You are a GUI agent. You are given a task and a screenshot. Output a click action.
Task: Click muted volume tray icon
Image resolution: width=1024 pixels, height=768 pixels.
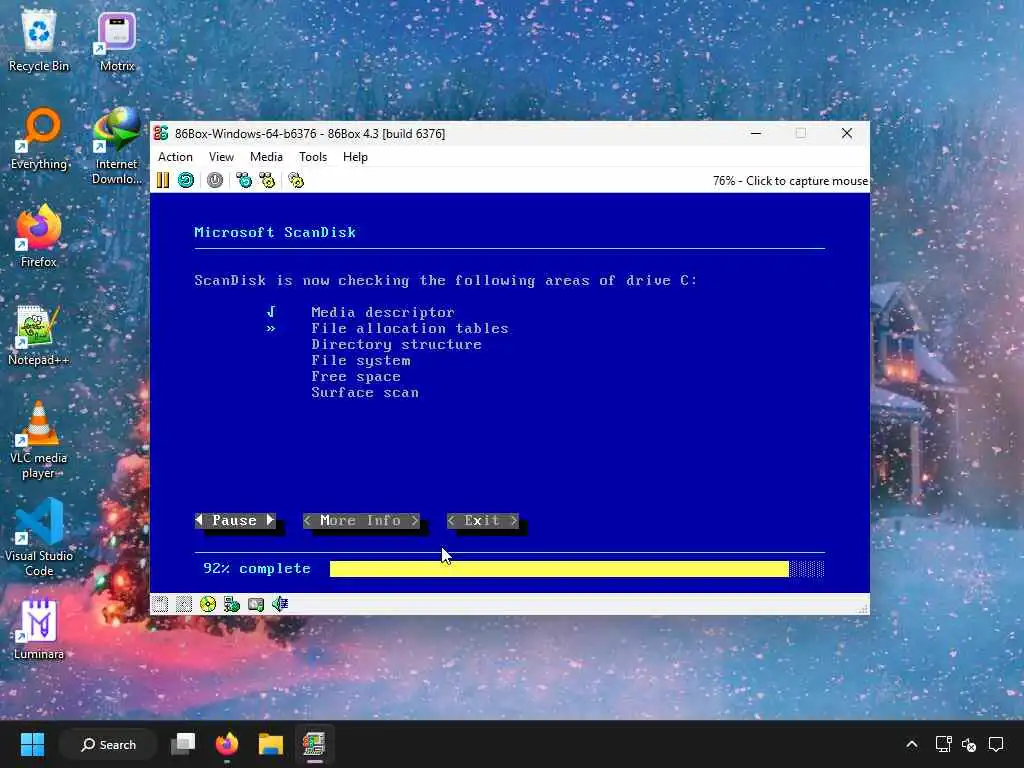click(969, 744)
